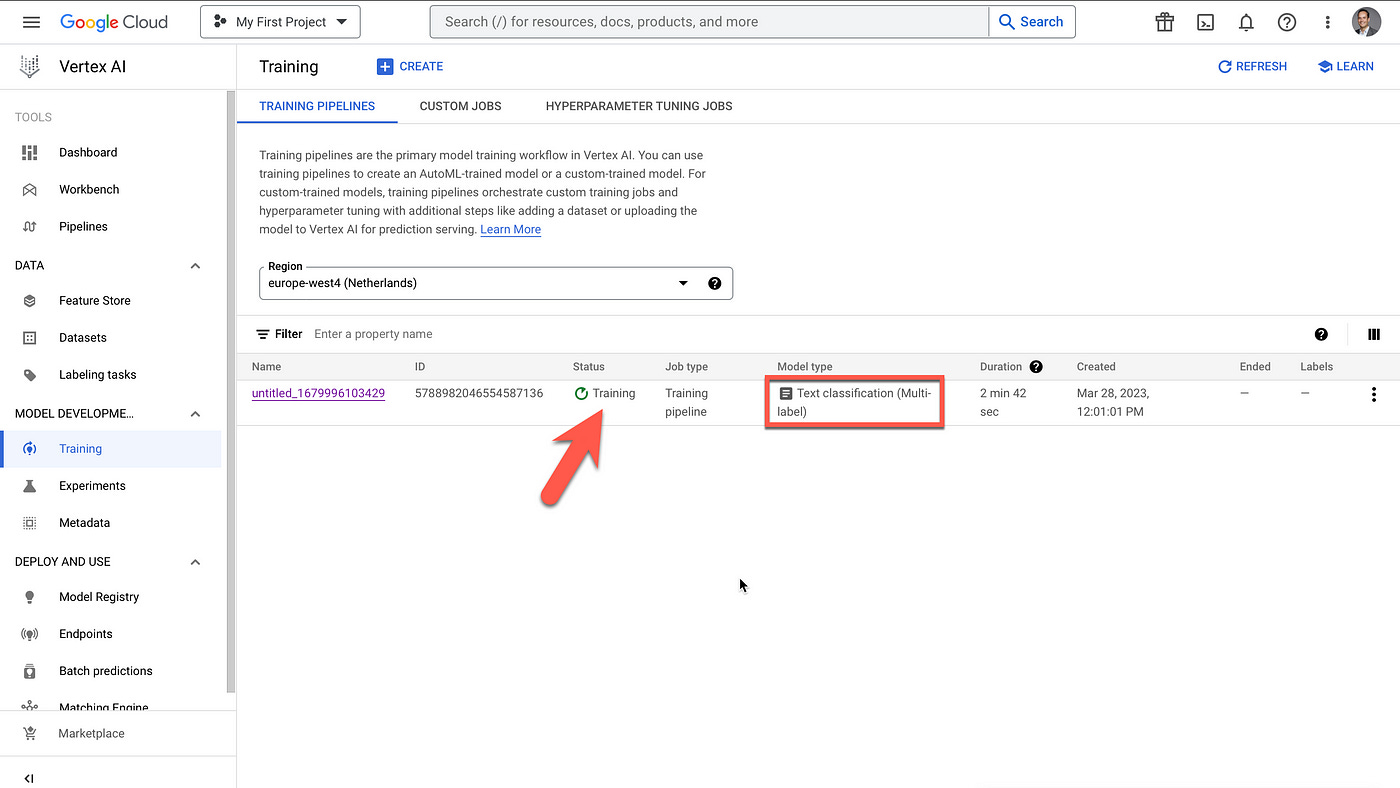Click the Batch predictions icon

[30, 670]
